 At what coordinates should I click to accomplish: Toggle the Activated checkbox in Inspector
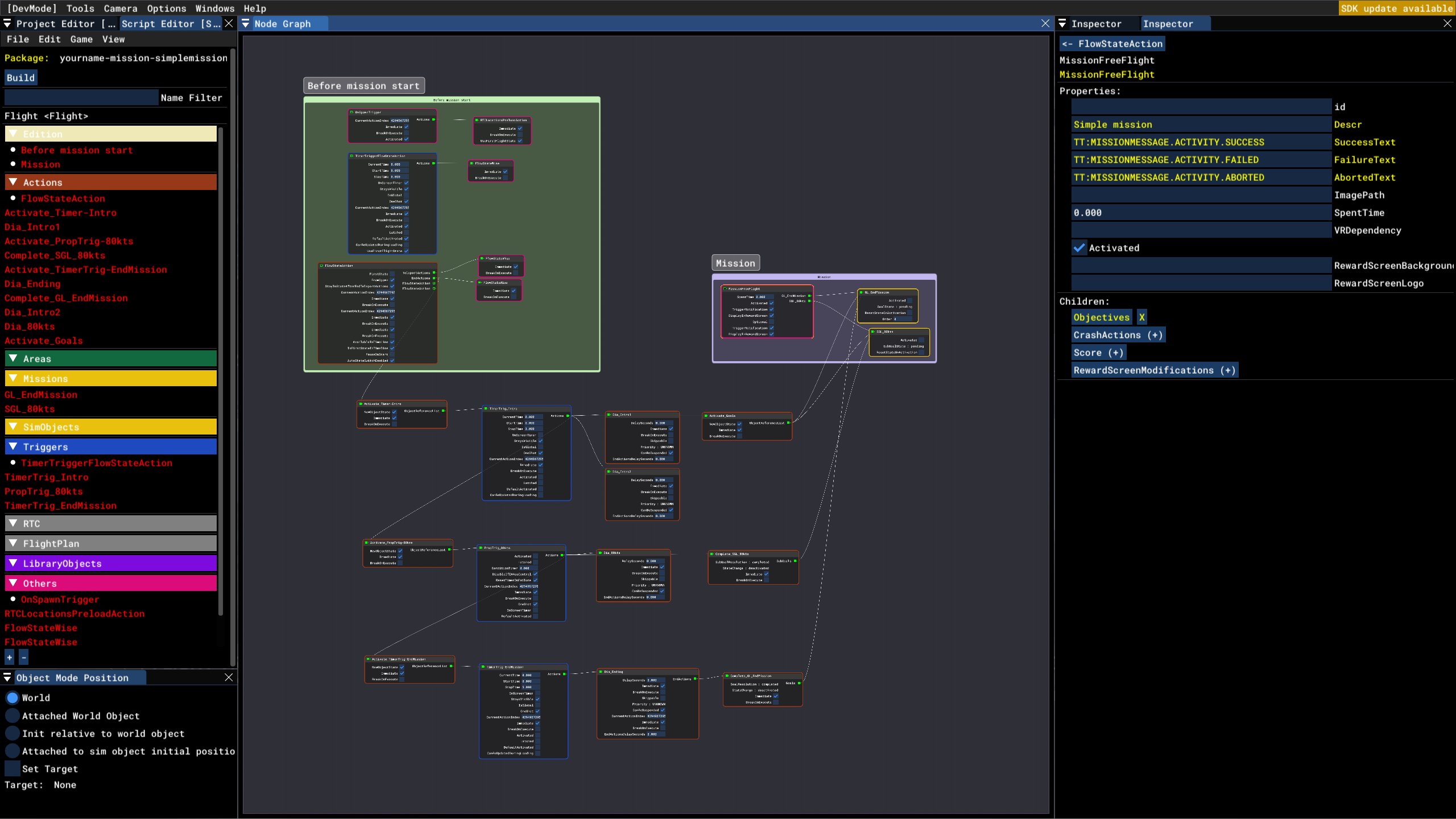pyautogui.click(x=1079, y=248)
